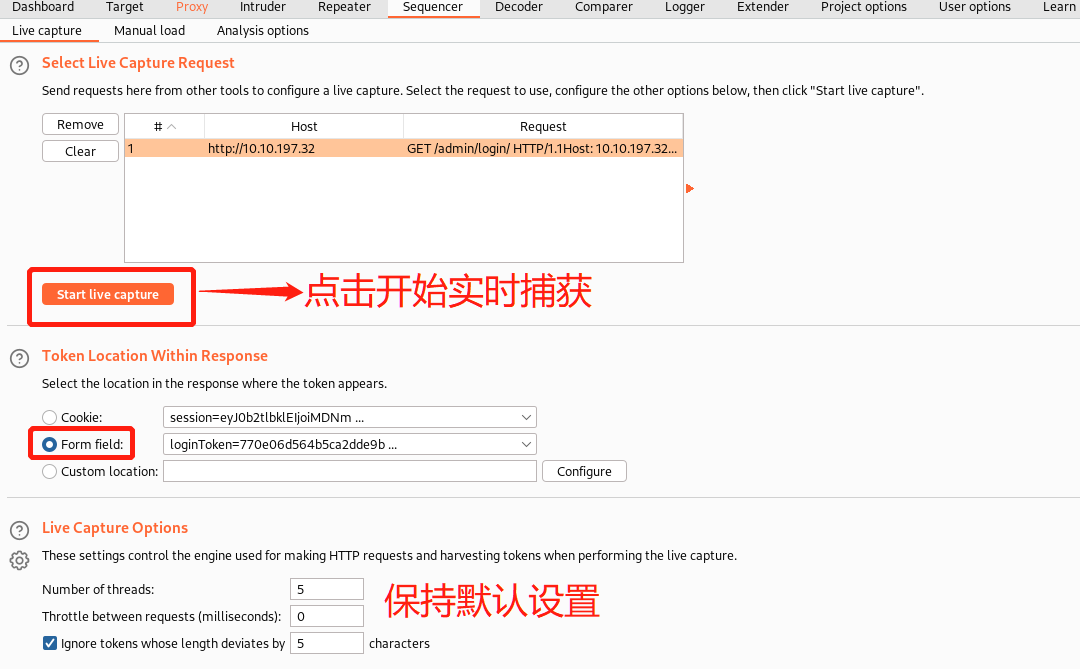The image size is (1080, 669).
Task: Switch to the Repeater tab
Action: [x=344, y=7]
